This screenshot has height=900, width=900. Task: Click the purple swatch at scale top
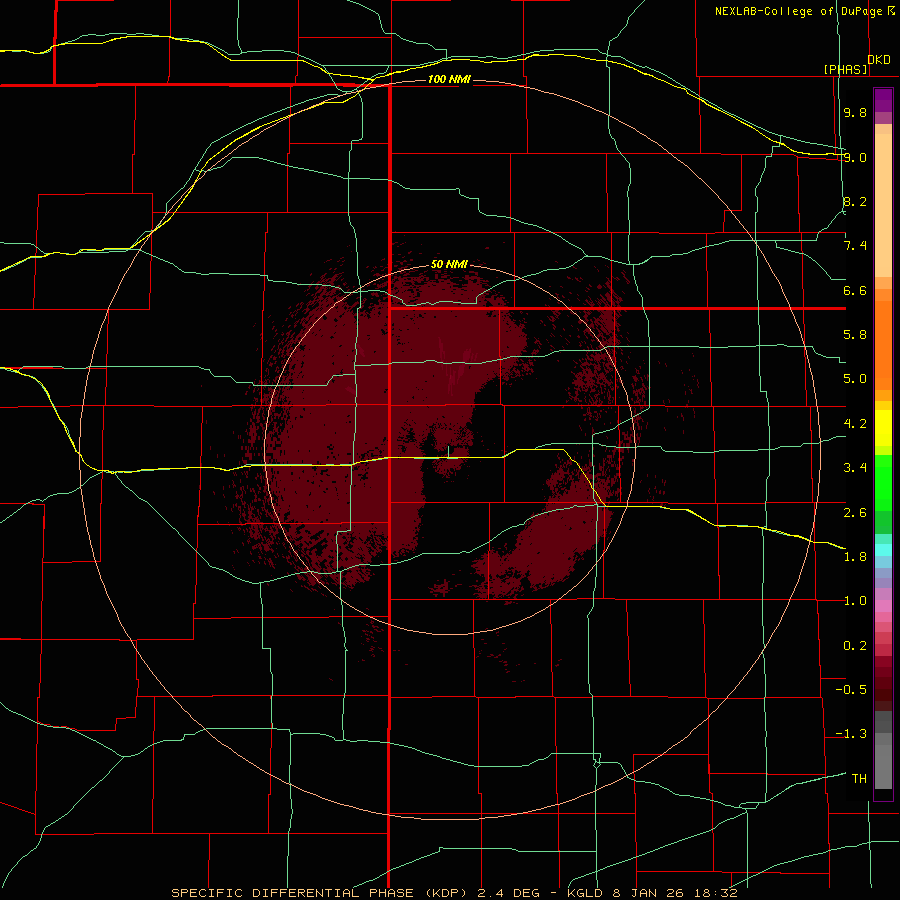[x=883, y=100]
